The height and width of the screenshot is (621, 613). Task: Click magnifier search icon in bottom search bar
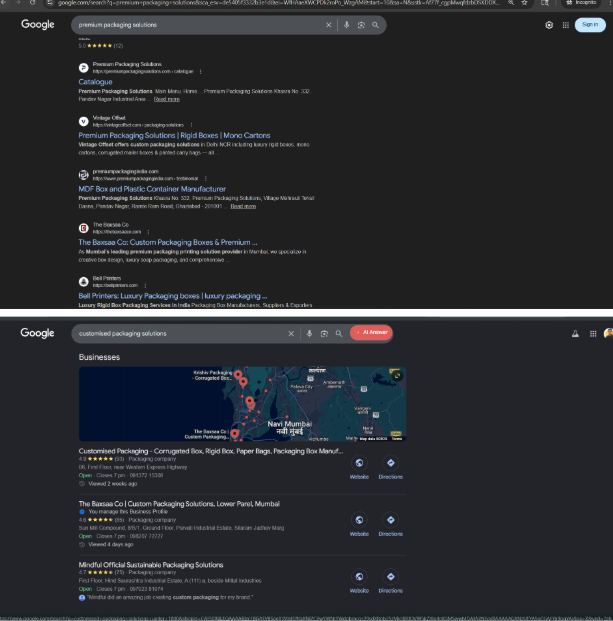339,333
